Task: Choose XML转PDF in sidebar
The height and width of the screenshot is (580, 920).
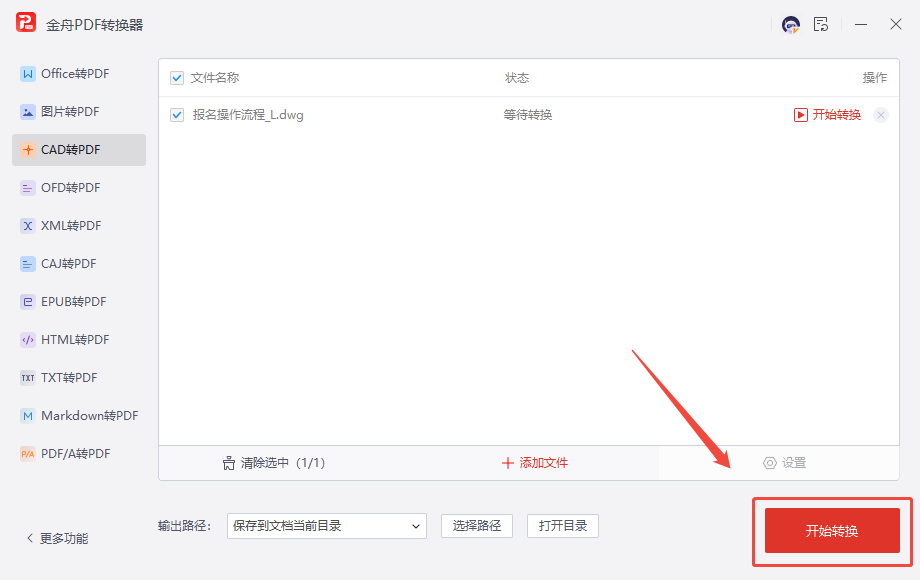Action: pyautogui.click(x=79, y=226)
